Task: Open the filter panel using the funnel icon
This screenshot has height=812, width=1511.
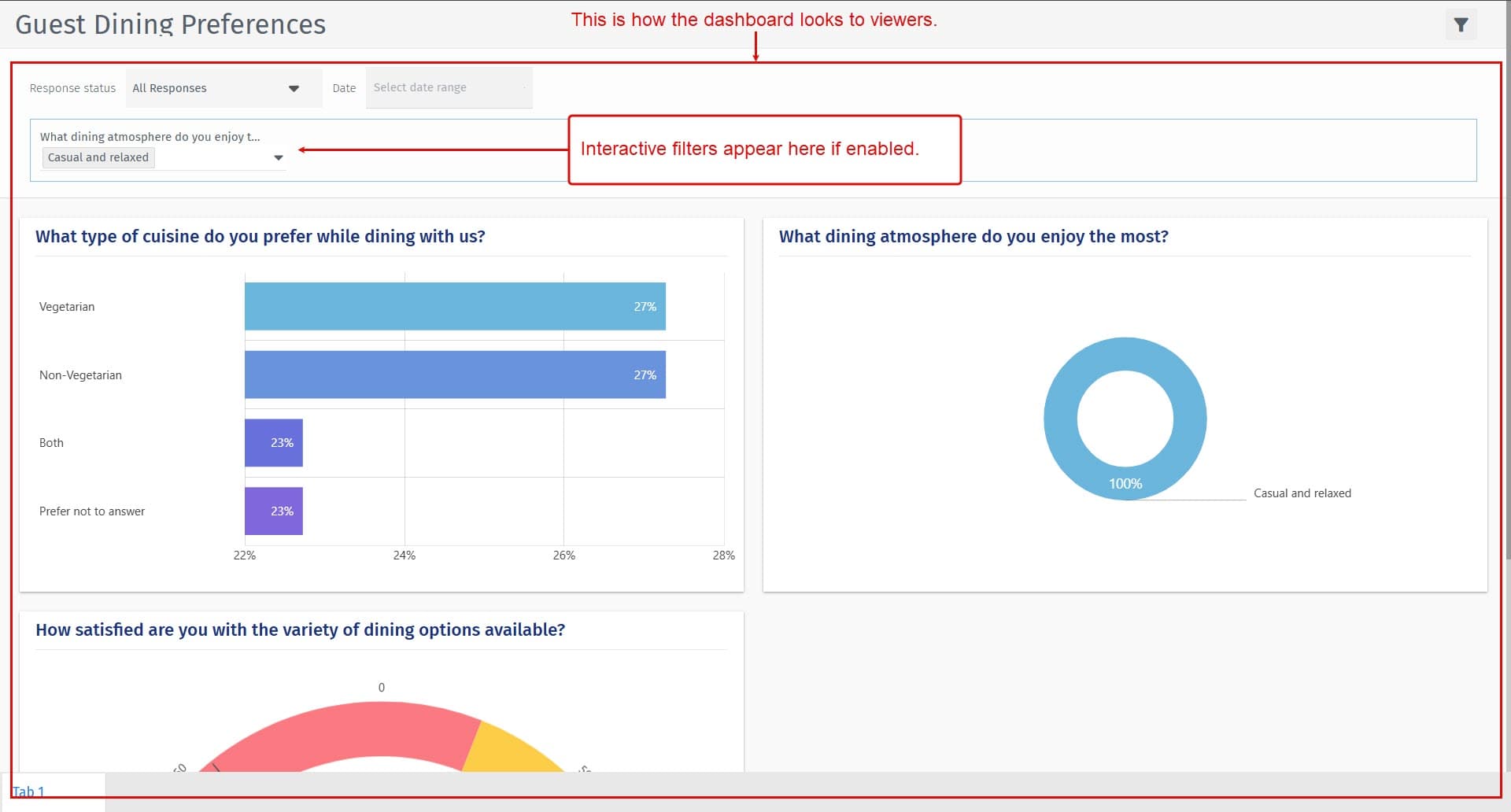Action: click(x=1461, y=24)
